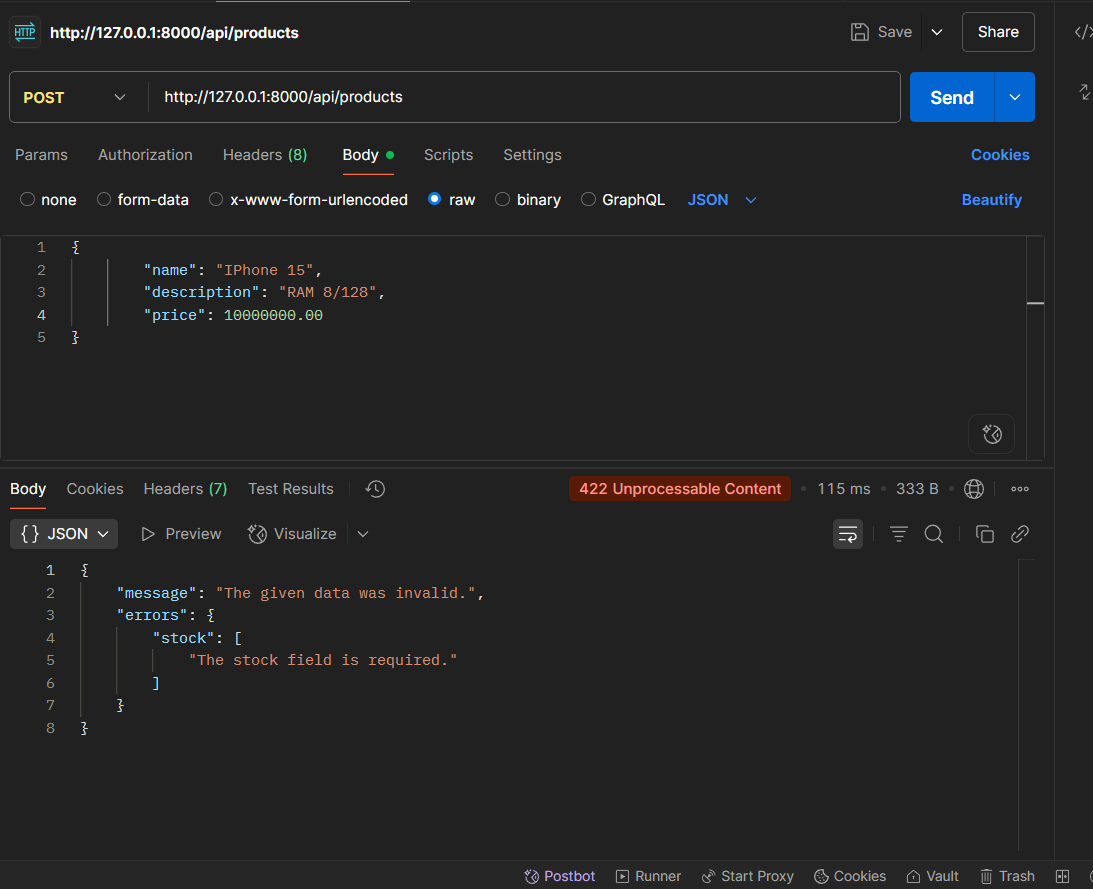Click the Beautify link
The width and height of the screenshot is (1093, 889).
pos(991,199)
